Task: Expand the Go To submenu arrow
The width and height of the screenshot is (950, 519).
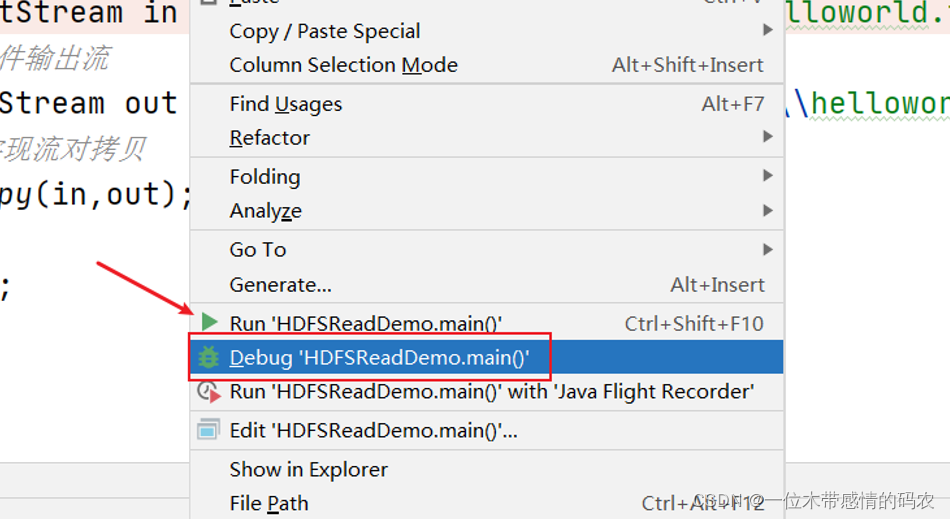Action: click(768, 249)
